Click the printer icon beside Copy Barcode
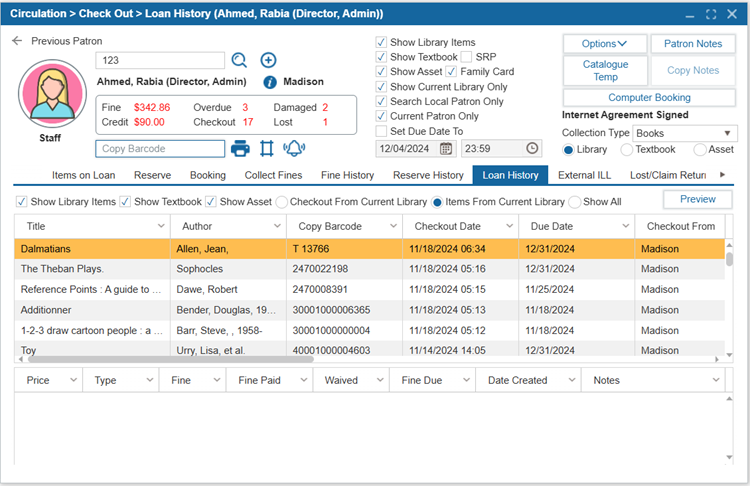This screenshot has height=486, width=750. (240, 148)
